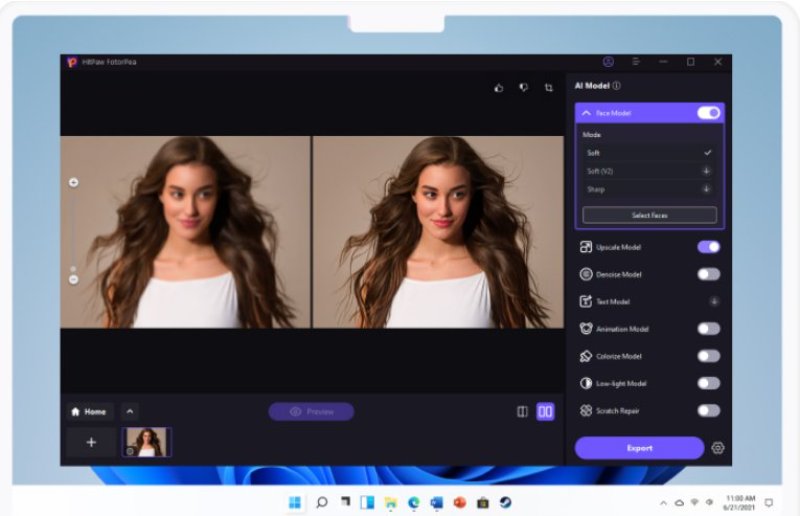The height and width of the screenshot is (516, 800).
Task: Switch to side-by-side view icon
Action: click(545, 411)
